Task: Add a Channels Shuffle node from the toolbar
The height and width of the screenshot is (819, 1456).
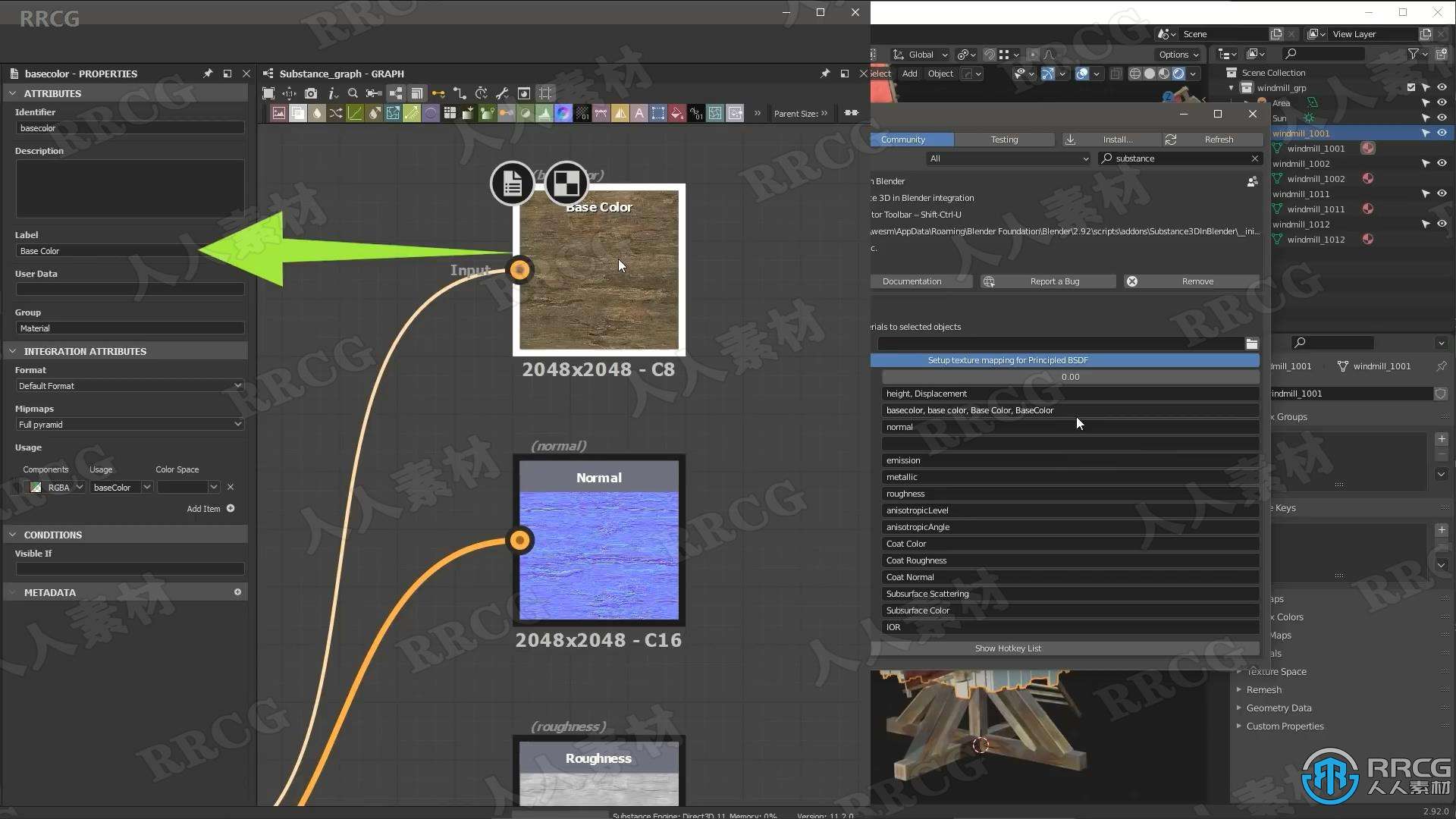Action: [335, 113]
